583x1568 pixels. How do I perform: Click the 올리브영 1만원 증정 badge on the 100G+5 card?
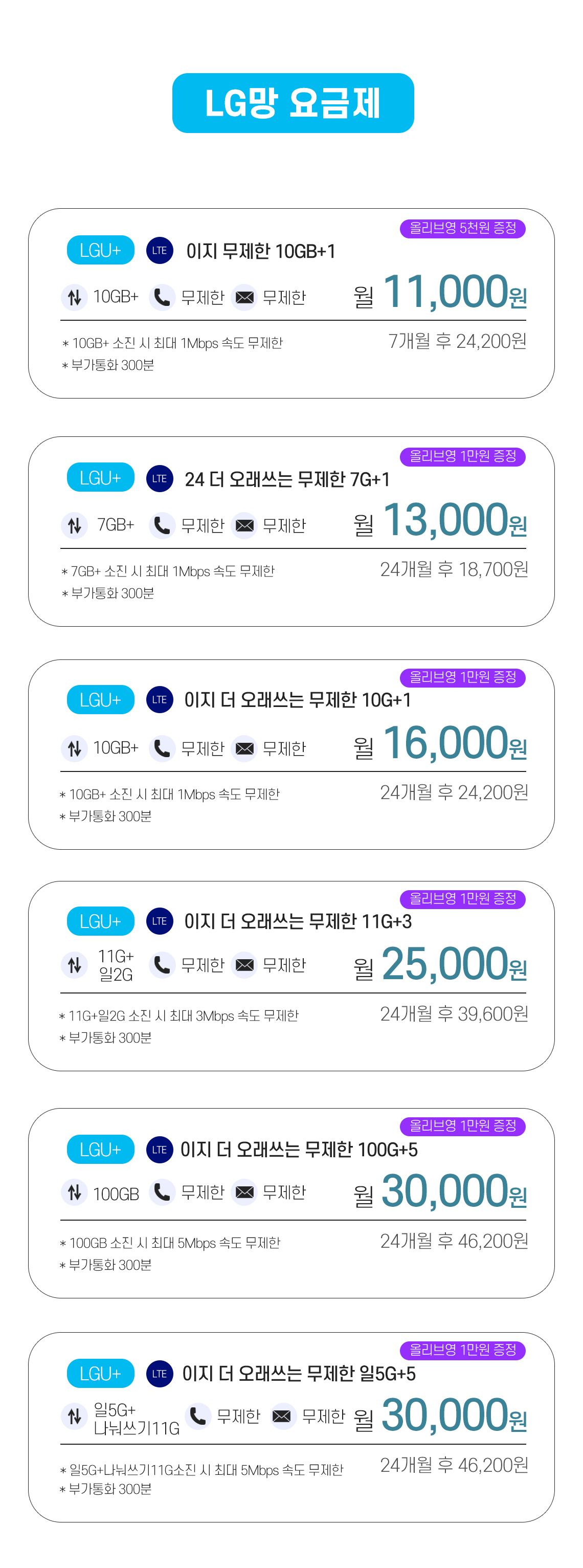coord(462,1126)
